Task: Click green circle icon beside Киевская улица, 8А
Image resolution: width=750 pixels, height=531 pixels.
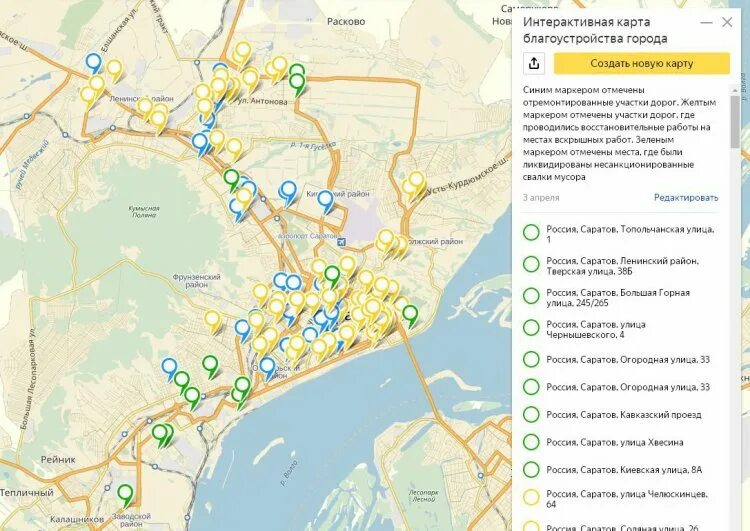Action: coord(531,470)
